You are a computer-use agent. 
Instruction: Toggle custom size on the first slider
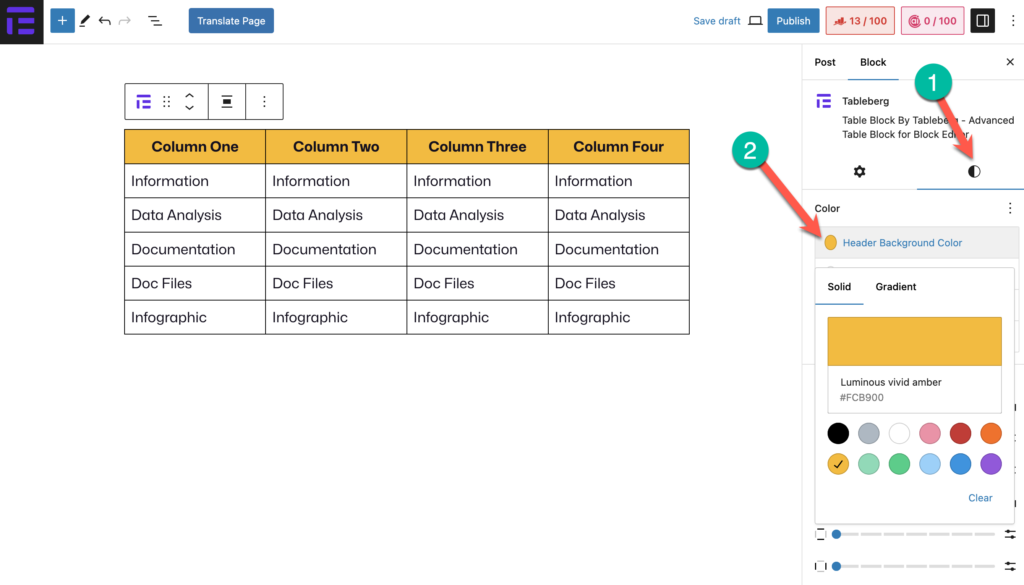[x=1010, y=534]
